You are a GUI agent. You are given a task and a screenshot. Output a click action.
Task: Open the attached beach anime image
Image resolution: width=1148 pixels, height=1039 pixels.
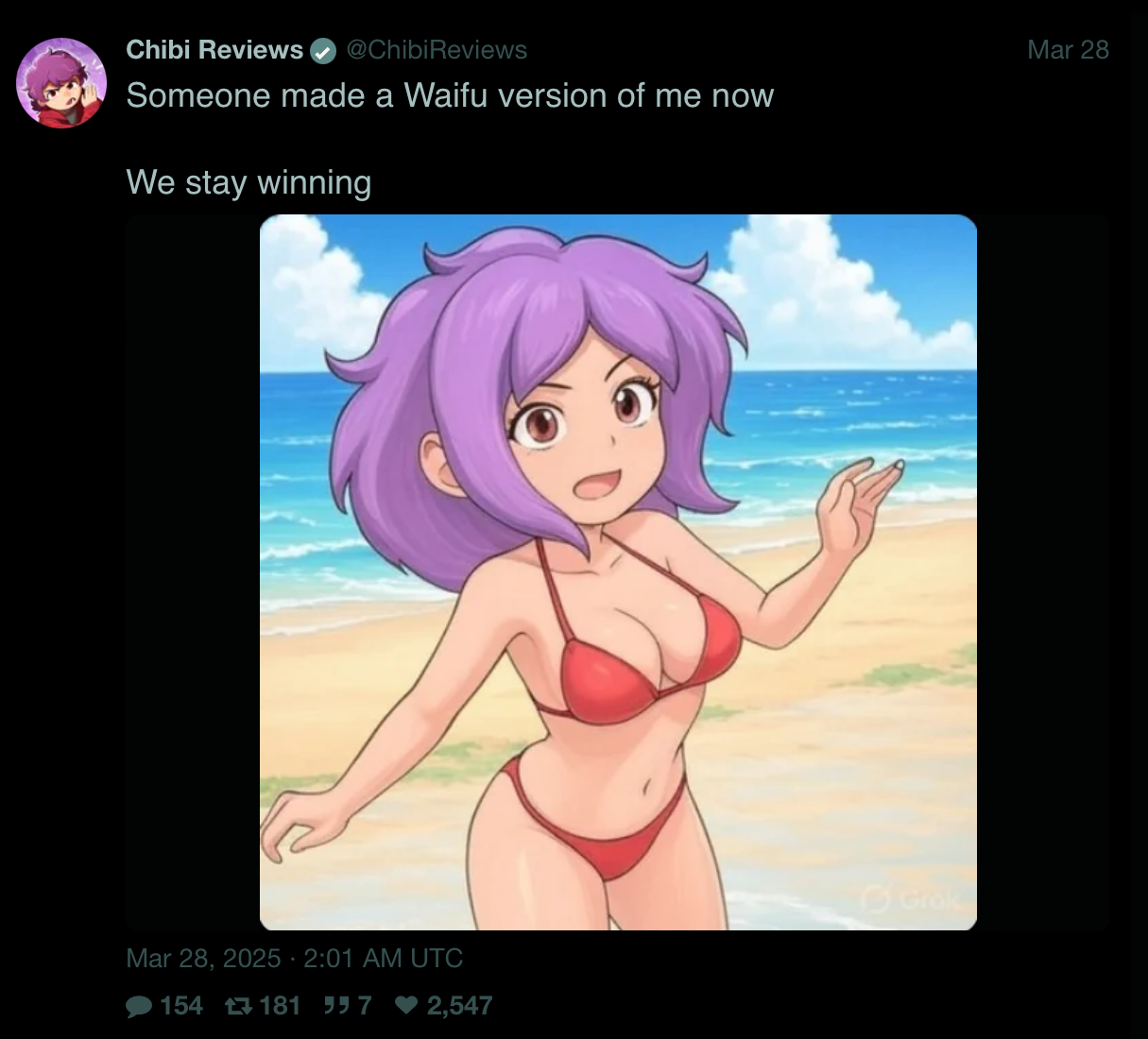(x=618, y=572)
